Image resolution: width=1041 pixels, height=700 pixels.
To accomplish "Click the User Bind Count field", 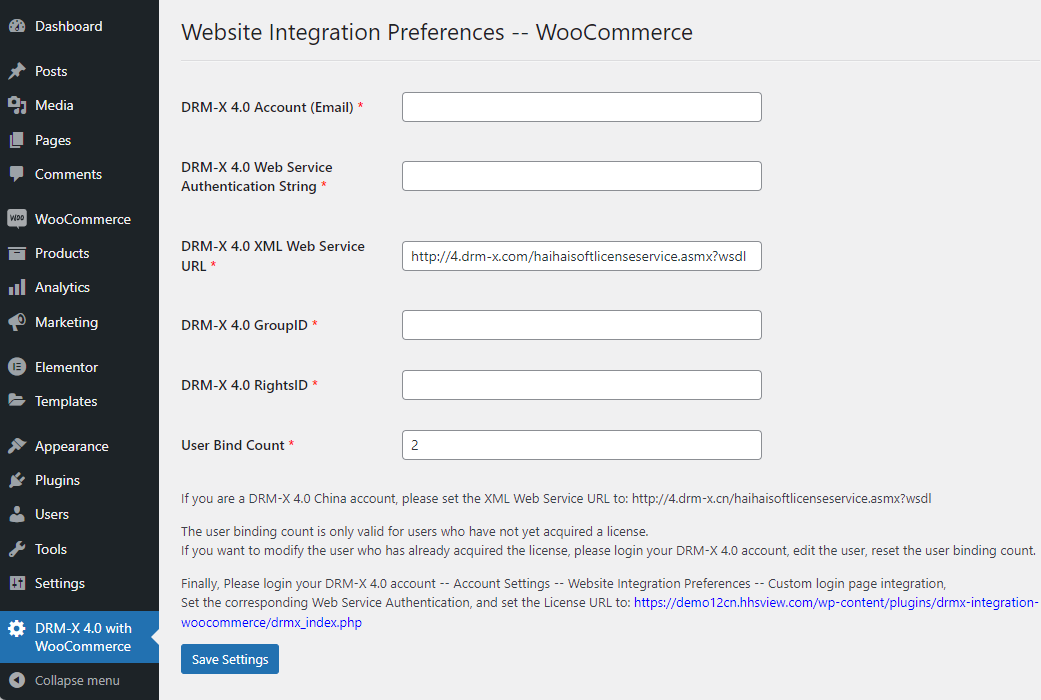I will pyautogui.click(x=581, y=445).
